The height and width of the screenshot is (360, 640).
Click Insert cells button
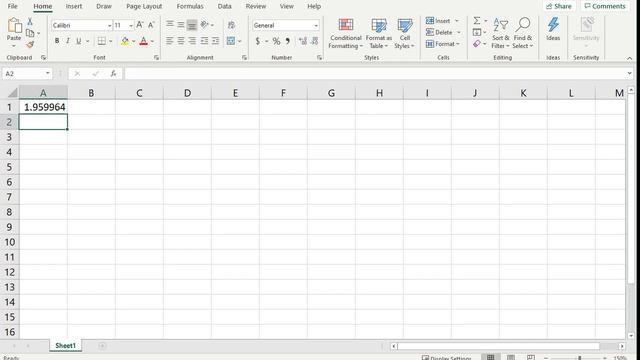(x=438, y=21)
